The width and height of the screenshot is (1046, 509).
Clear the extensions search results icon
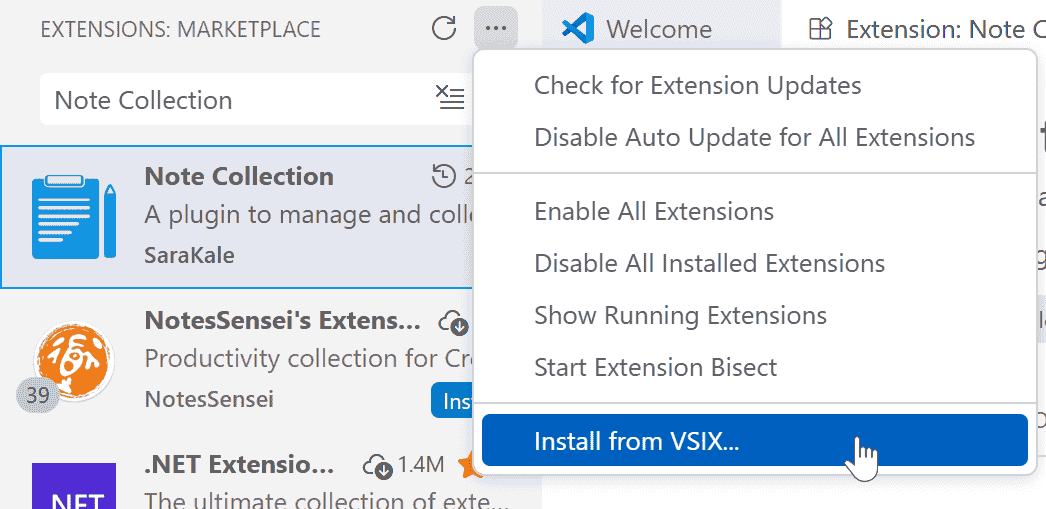pyautogui.click(x=450, y=99)
